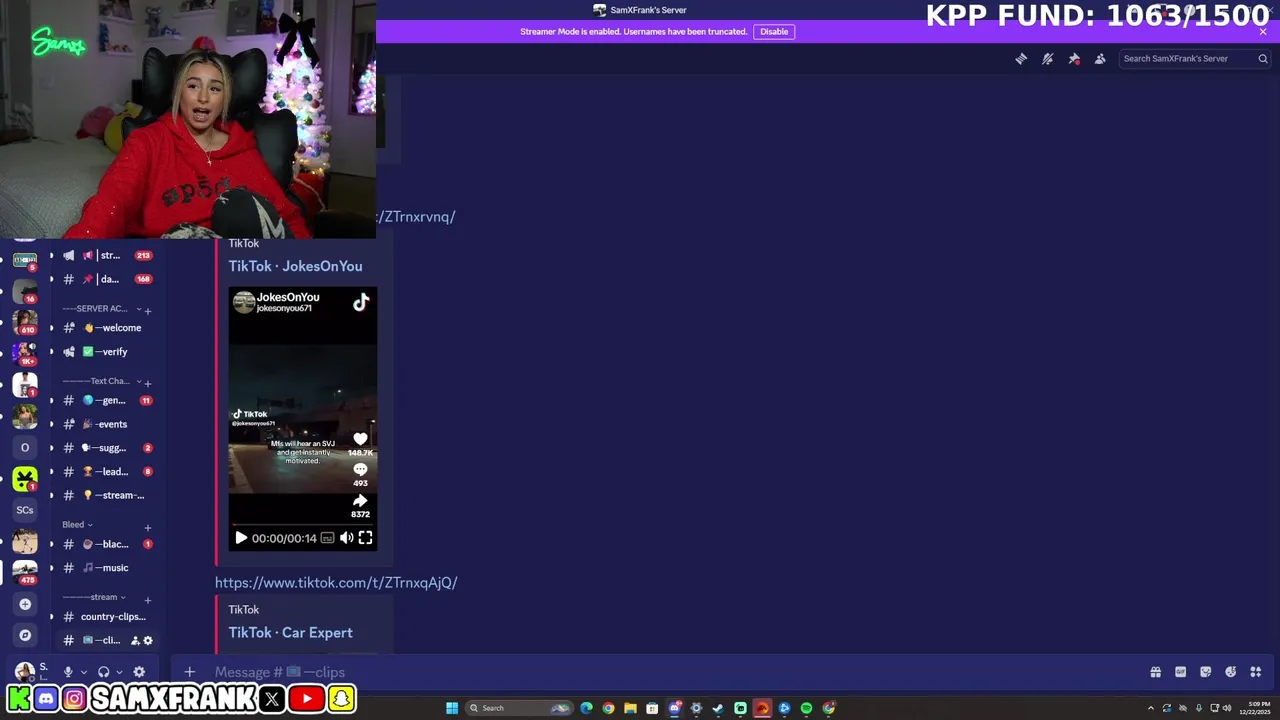Collapse the stream category
1280x720 pixels.
[94, 597]
